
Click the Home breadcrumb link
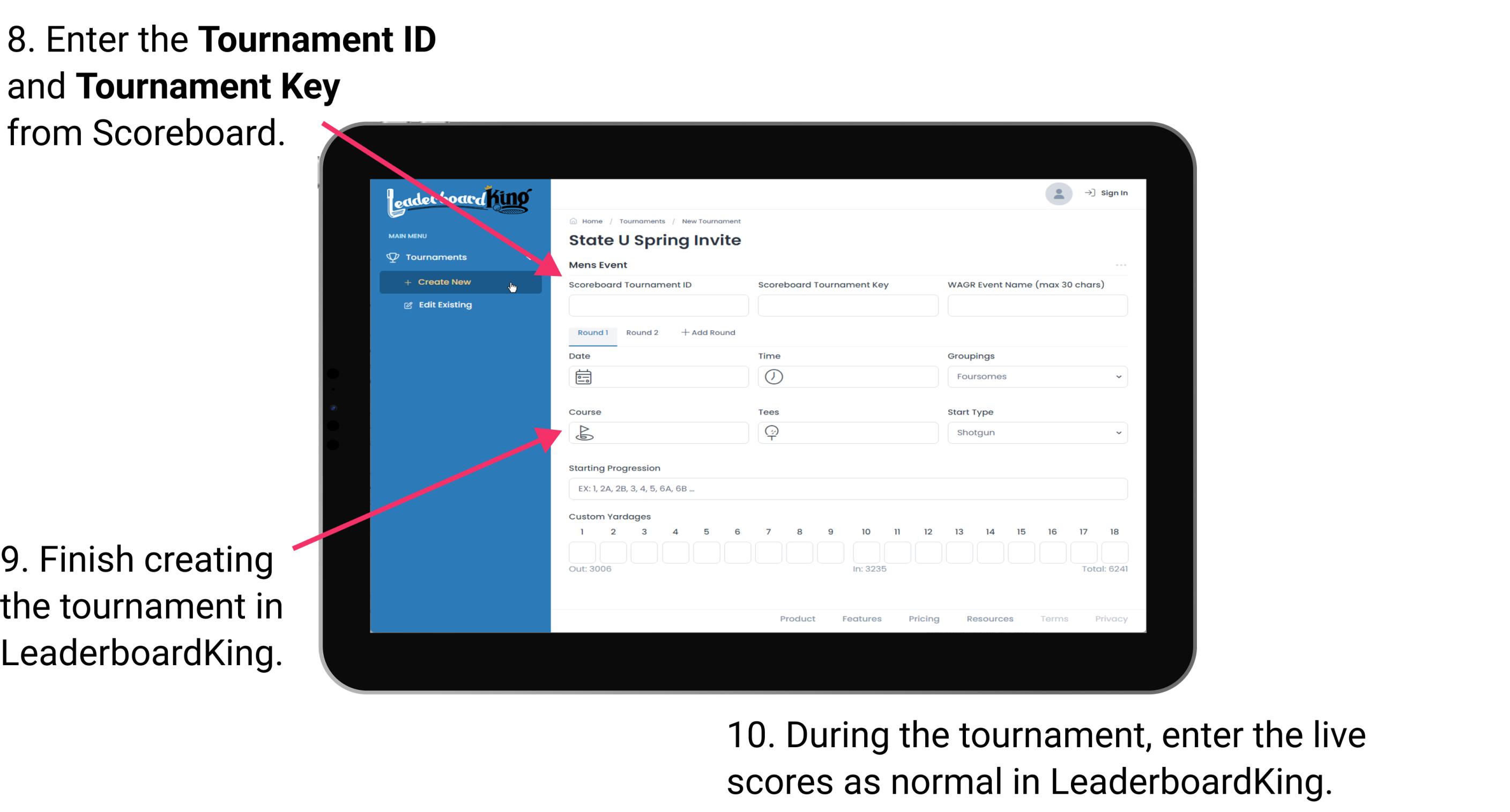tap(591, 221)
